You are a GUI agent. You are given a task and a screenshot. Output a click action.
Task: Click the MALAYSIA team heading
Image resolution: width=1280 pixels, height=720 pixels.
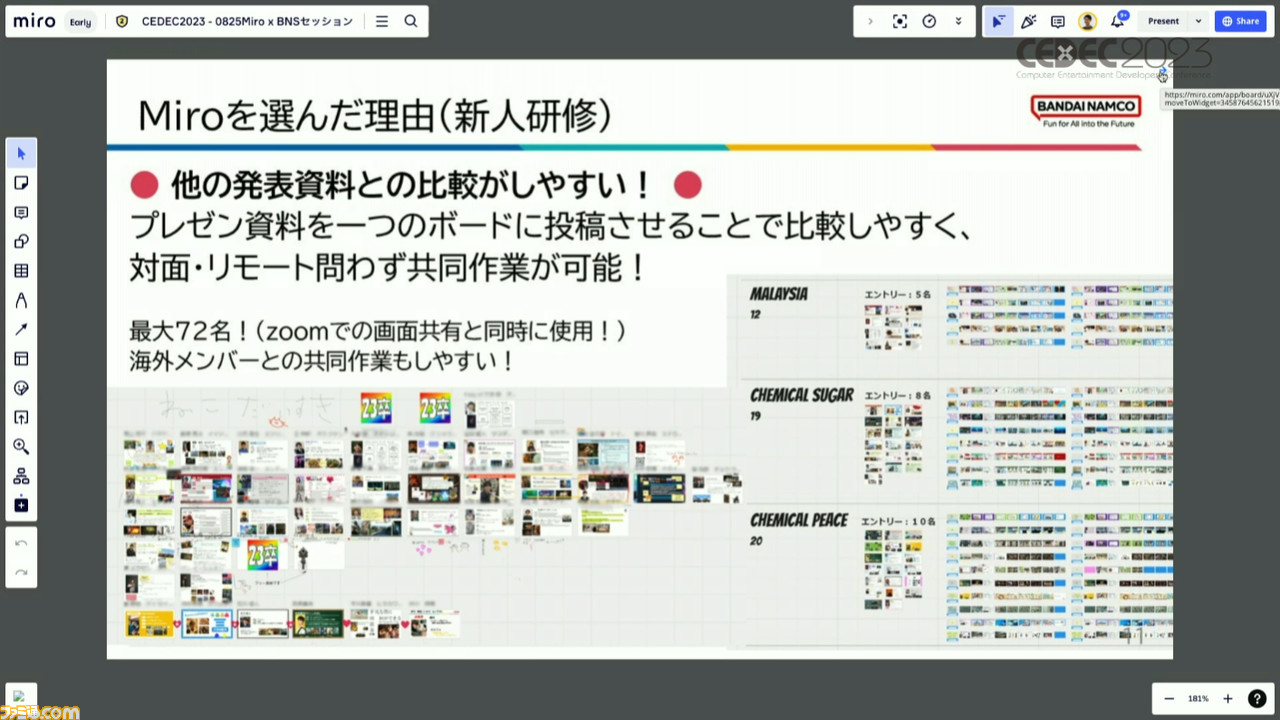(779, 294)
